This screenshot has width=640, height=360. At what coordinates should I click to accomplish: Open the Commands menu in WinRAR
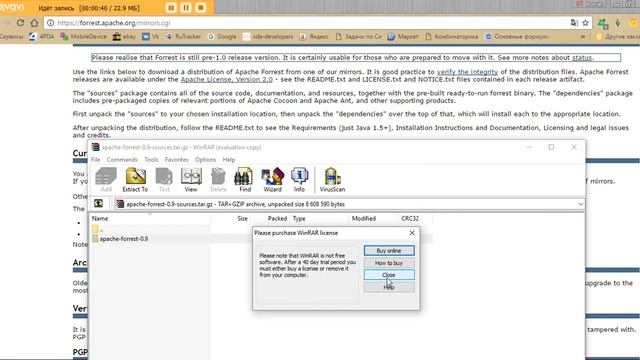[x=122, y=160]
